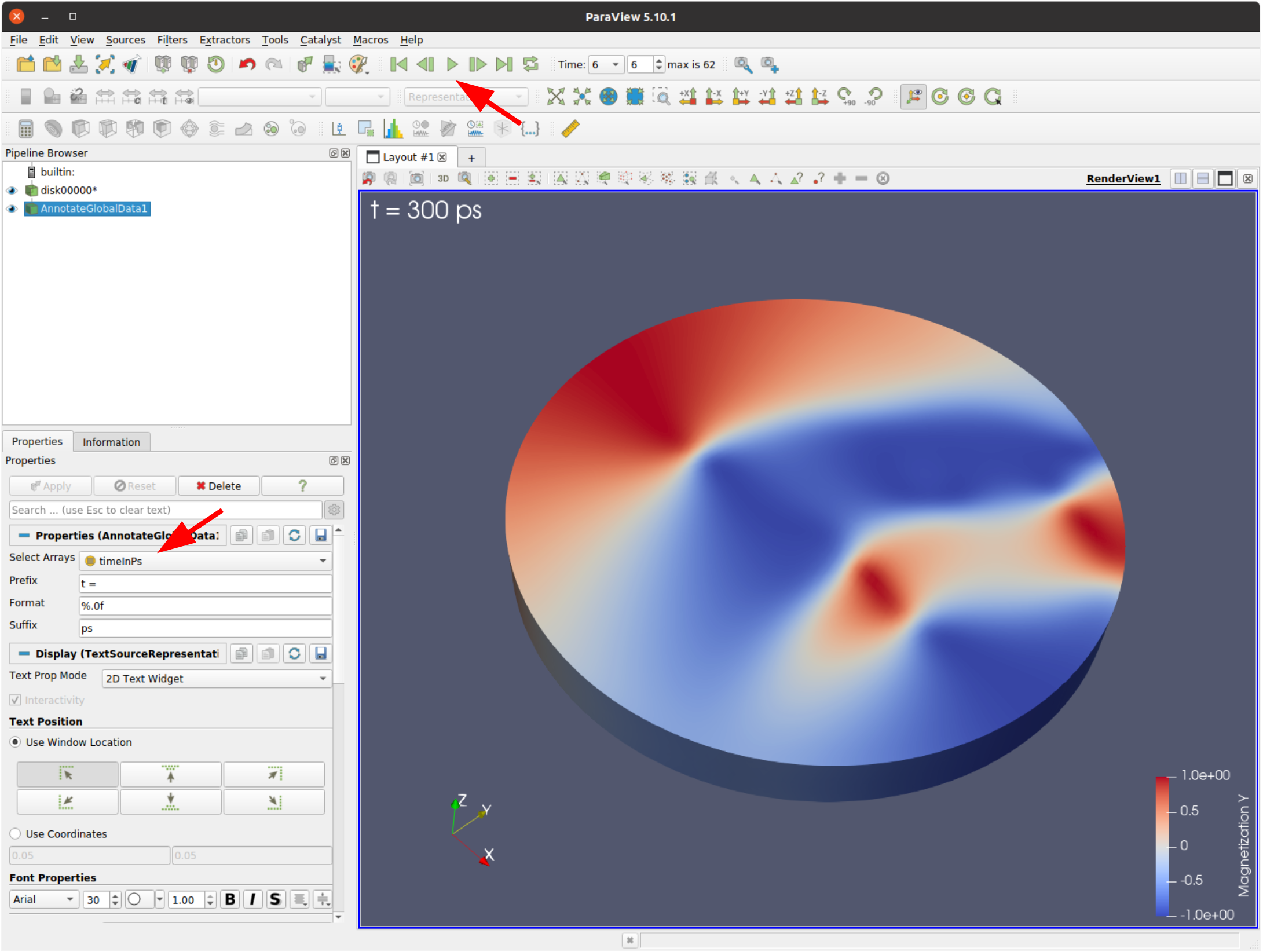Jump to the first frame
Image resolution: width=1263 pixels, height=952 pixels.
point(398,64)
